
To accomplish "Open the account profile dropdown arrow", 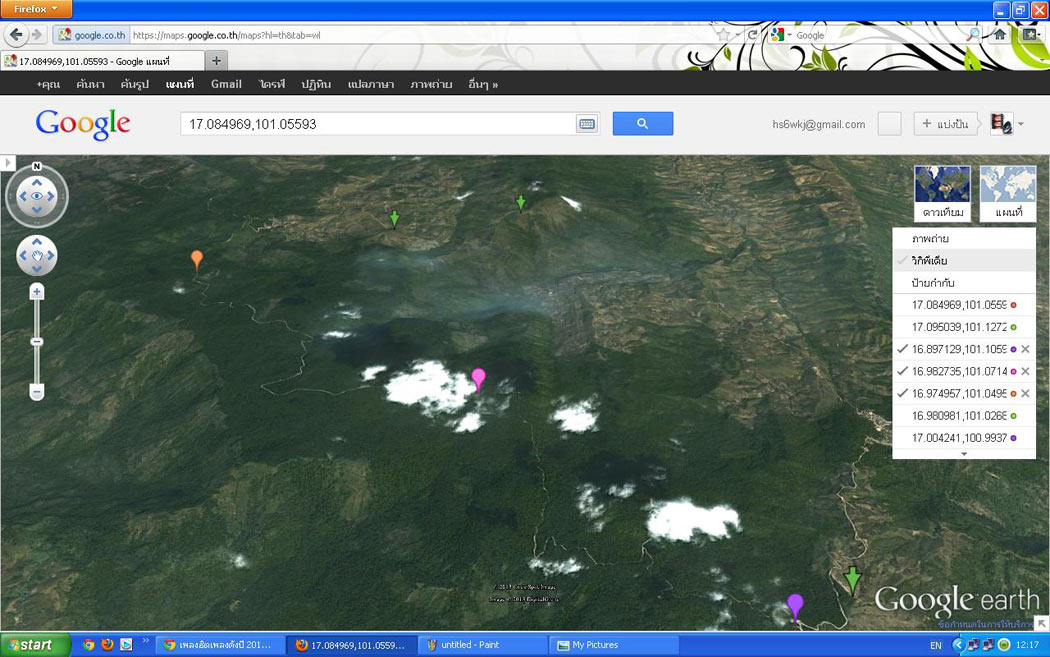I will [x=1020, y=124].
